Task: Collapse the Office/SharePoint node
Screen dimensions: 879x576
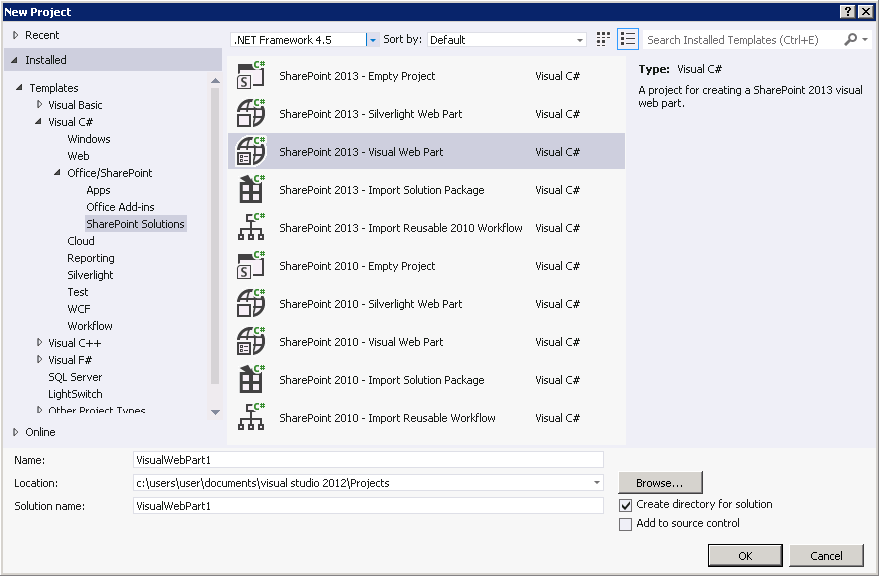Action: click(57, 172)
